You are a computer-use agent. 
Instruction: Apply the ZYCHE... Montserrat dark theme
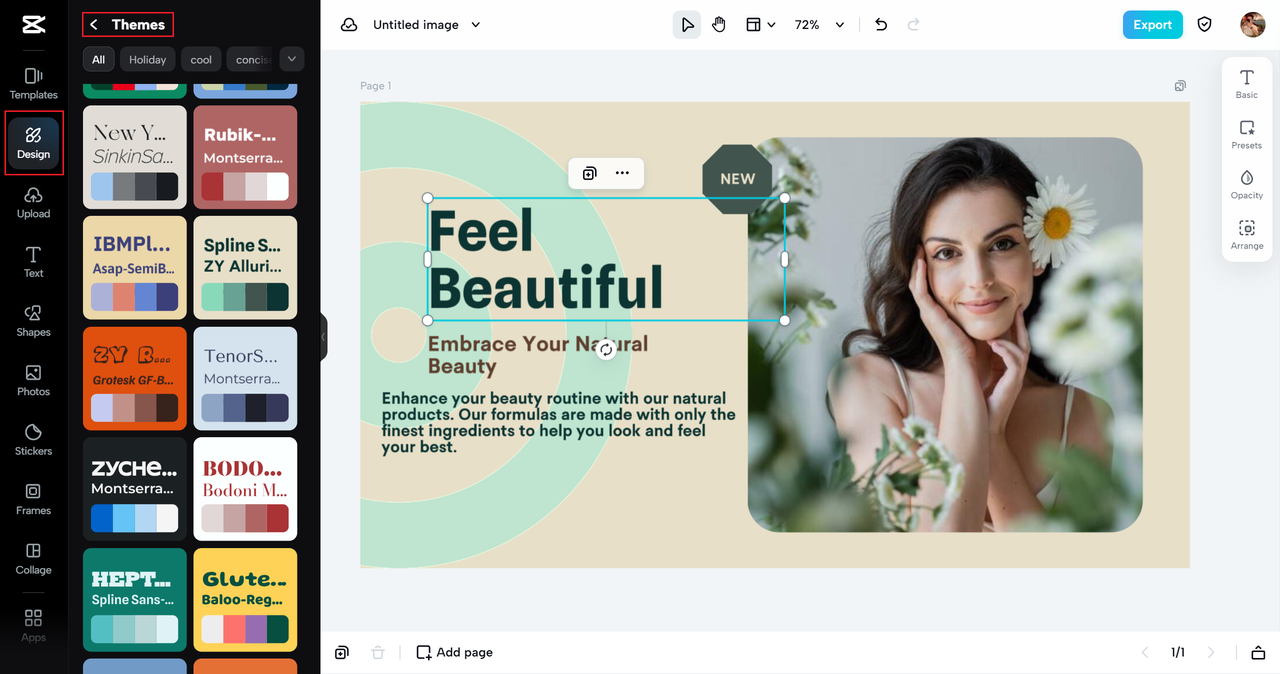point(135,489)
